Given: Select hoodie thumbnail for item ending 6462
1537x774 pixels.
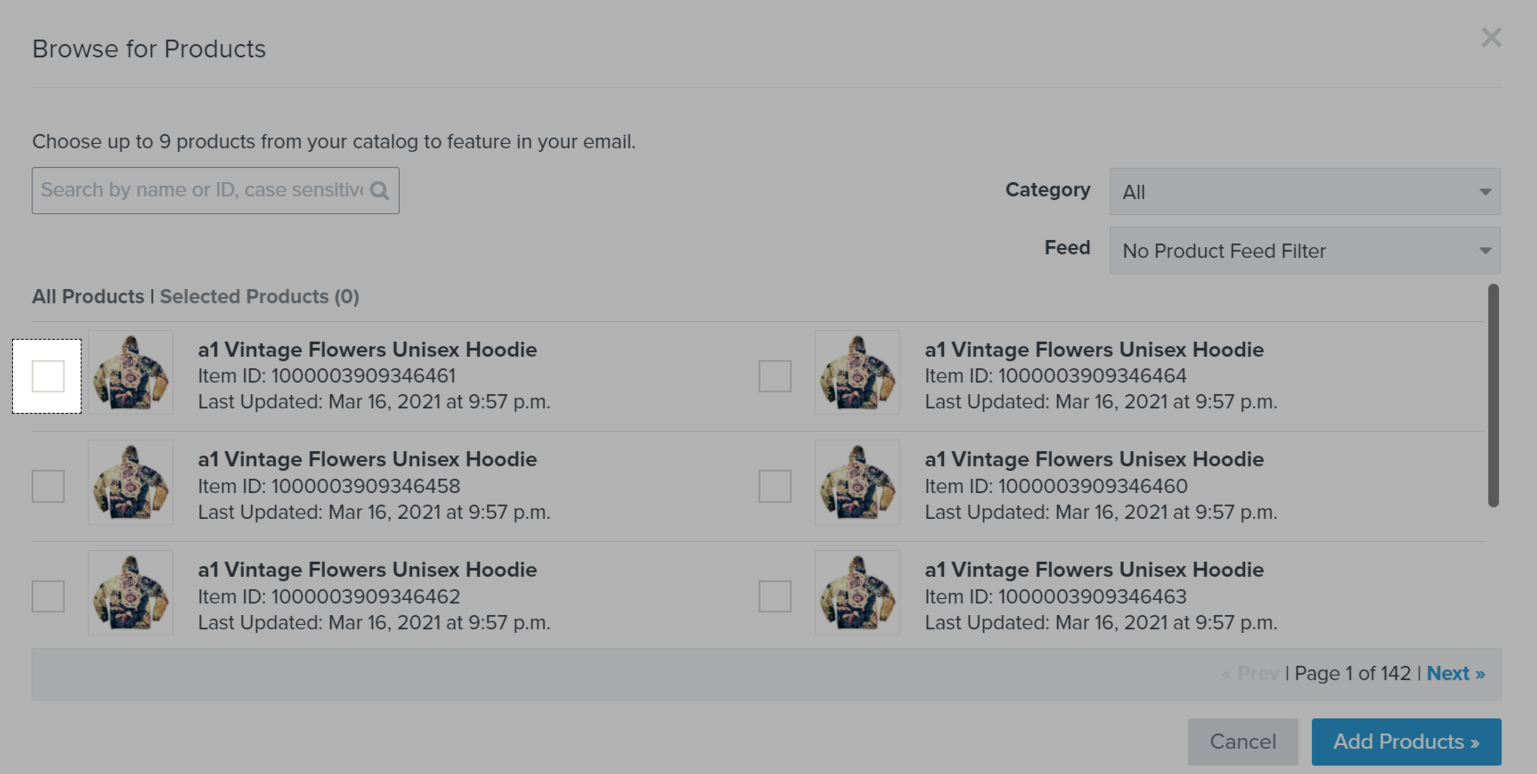Looking at the screenshot, I should tap(131, 592).
